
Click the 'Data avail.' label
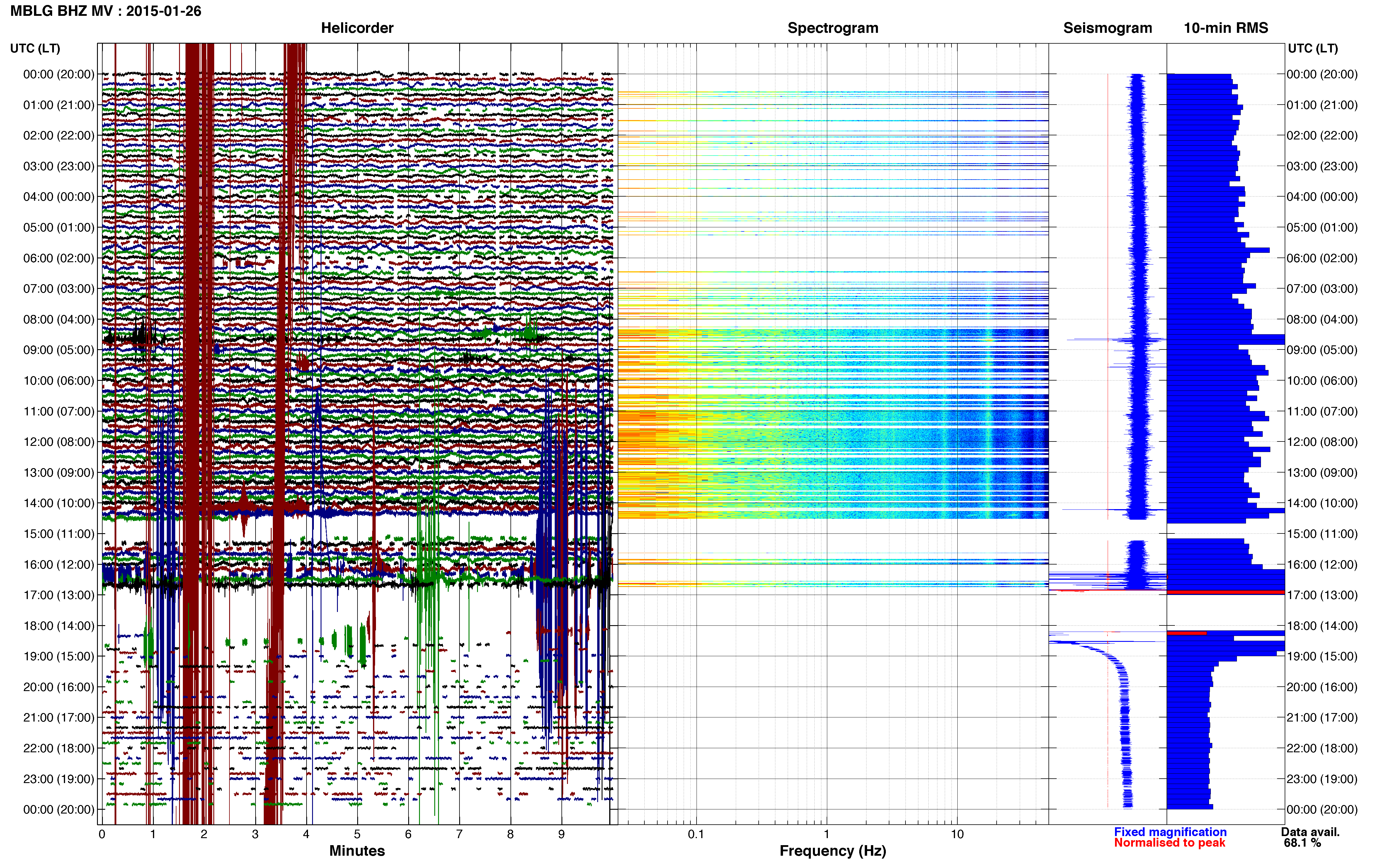1310,832
